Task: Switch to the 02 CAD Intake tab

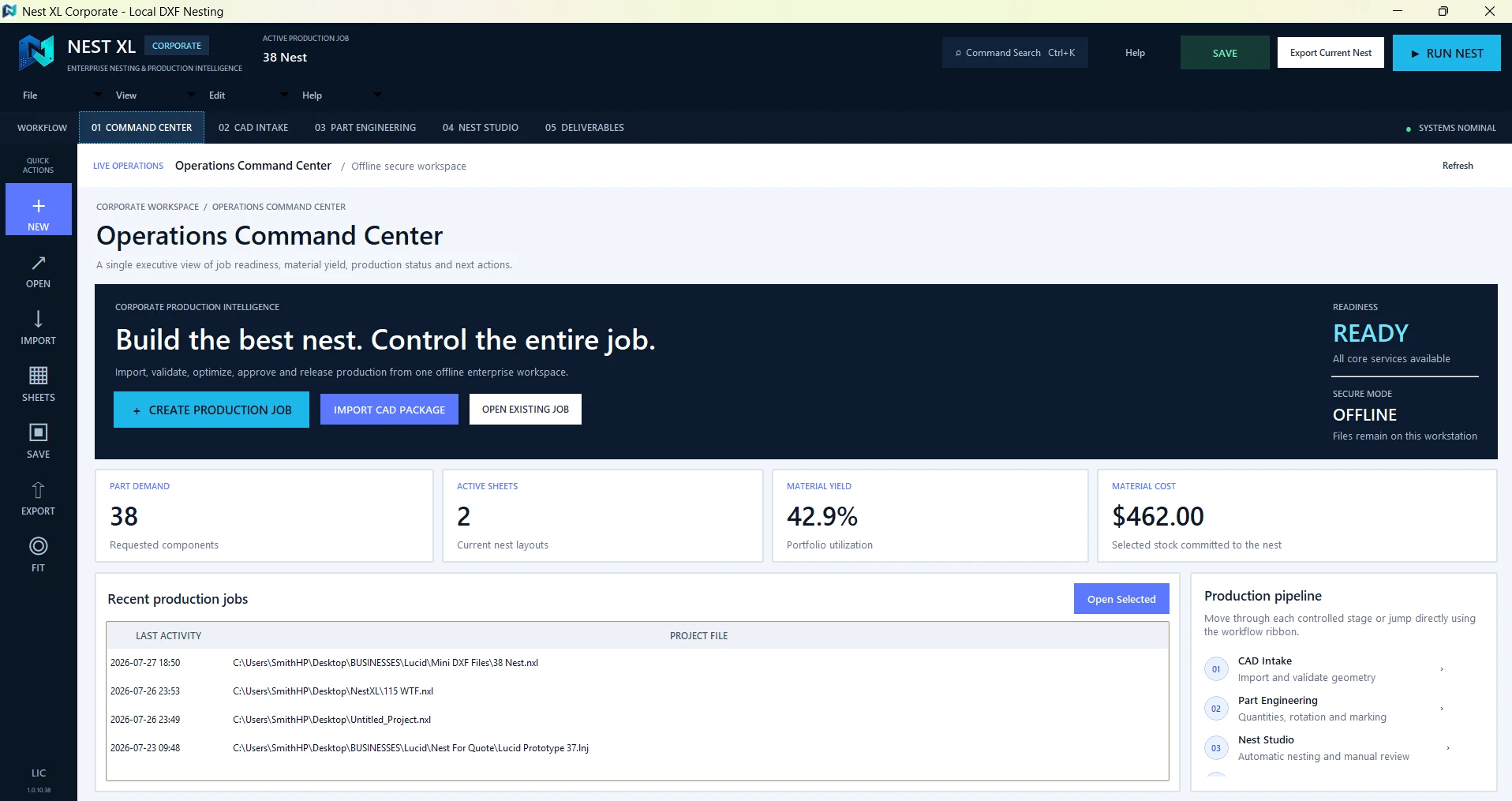Action: [253, 128]
